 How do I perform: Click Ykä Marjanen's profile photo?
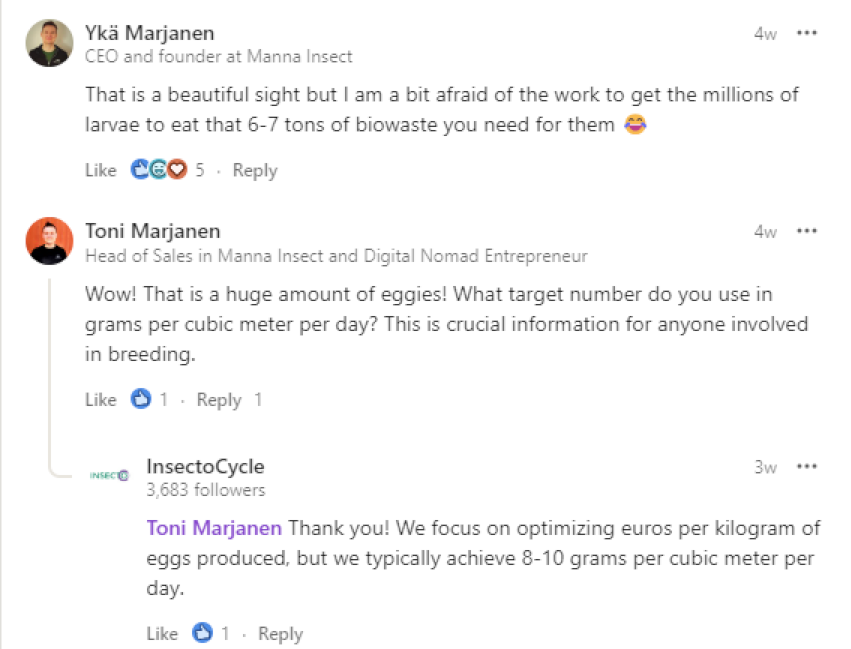pos(49,43)
